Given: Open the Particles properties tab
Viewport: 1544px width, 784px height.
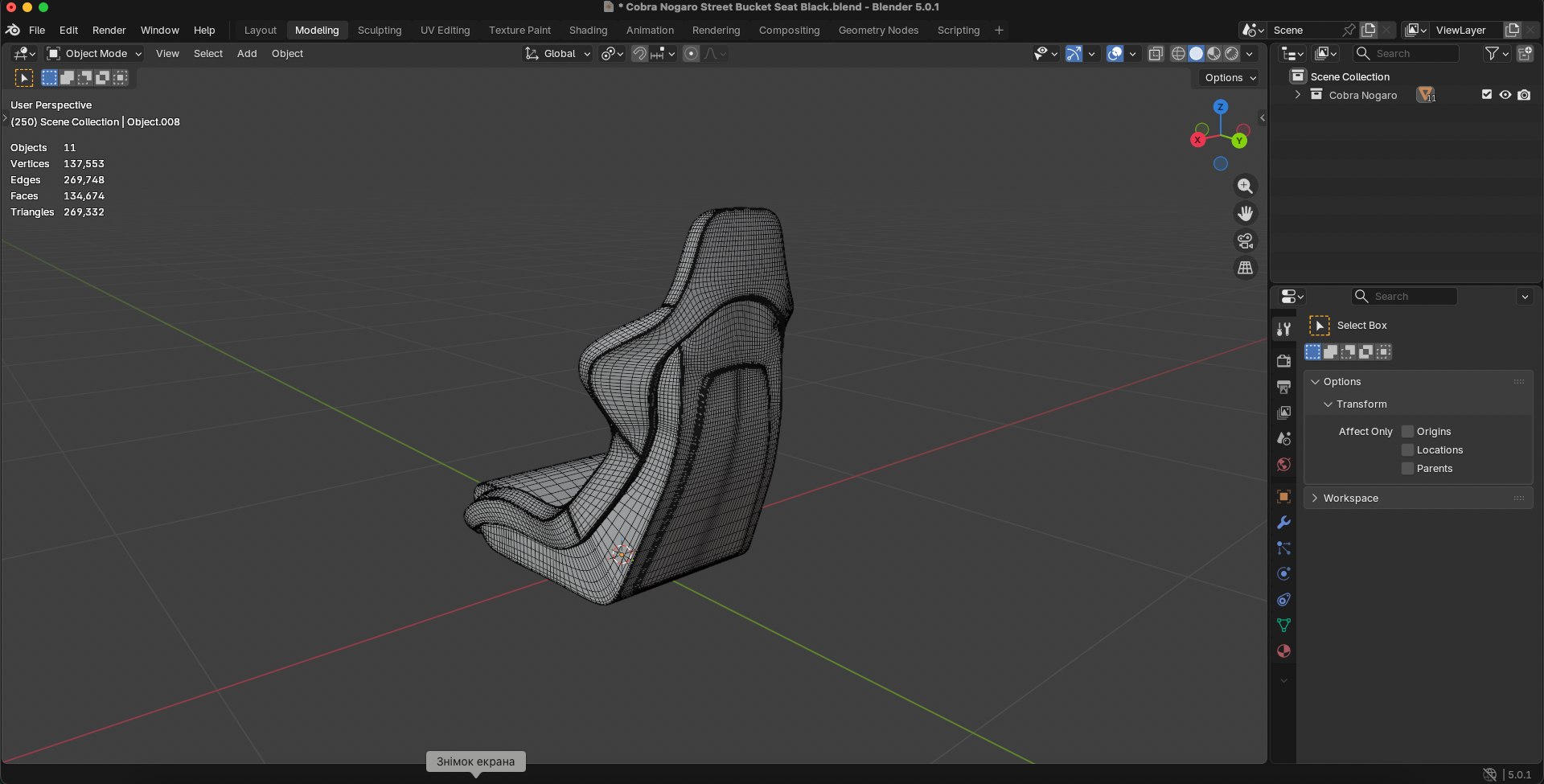Looking at the screenshot, I should coord(1283,548).
